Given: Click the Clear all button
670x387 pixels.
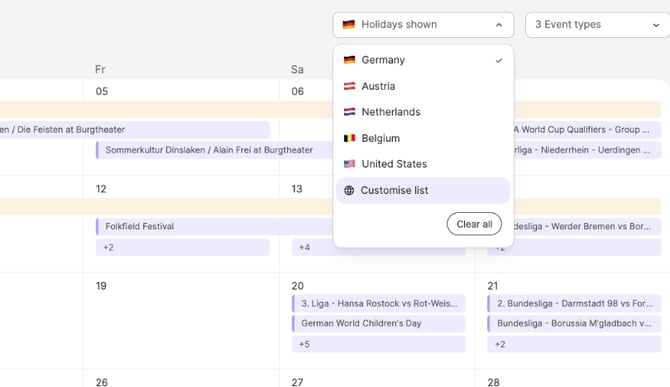Looking at the screenshot, I should (x=474, y=224).
